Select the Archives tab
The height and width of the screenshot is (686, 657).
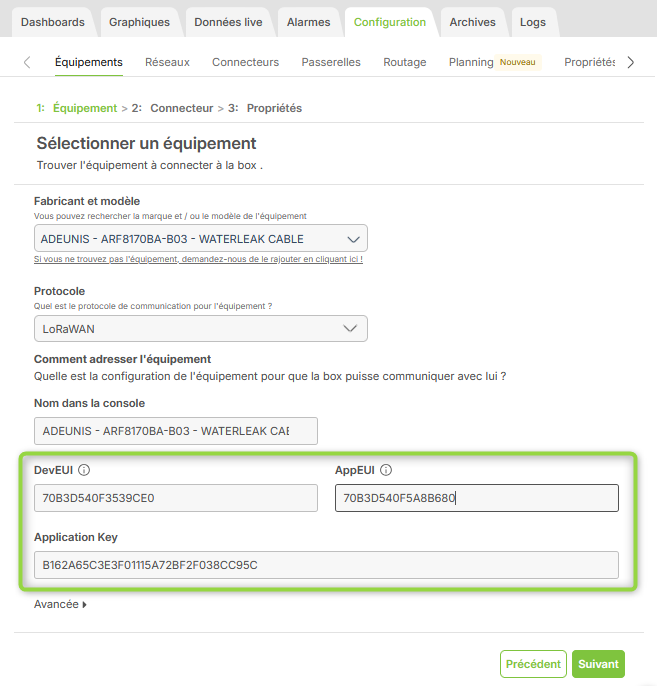472,22
